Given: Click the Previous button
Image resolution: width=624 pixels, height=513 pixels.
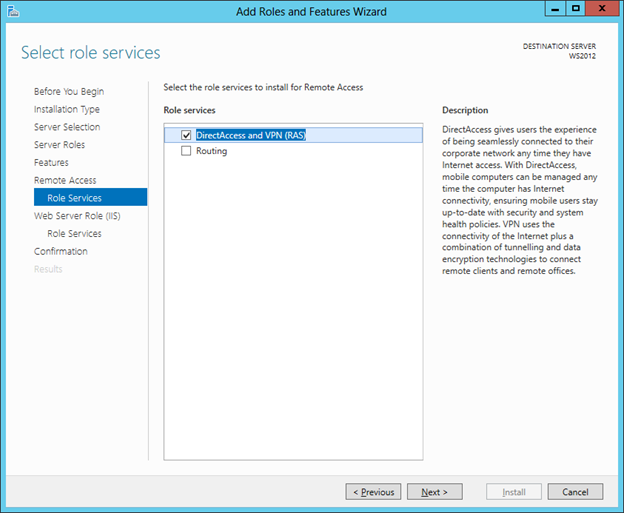Looking at the screenshot, I should [373, 492].
